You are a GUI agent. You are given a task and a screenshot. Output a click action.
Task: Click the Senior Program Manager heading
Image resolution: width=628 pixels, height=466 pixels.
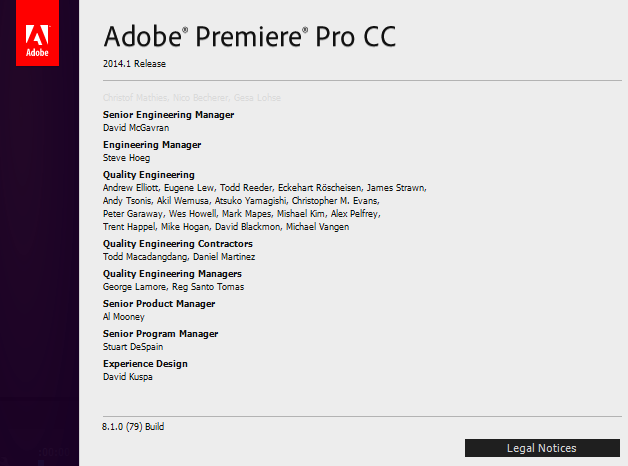(x=159, y=334)
